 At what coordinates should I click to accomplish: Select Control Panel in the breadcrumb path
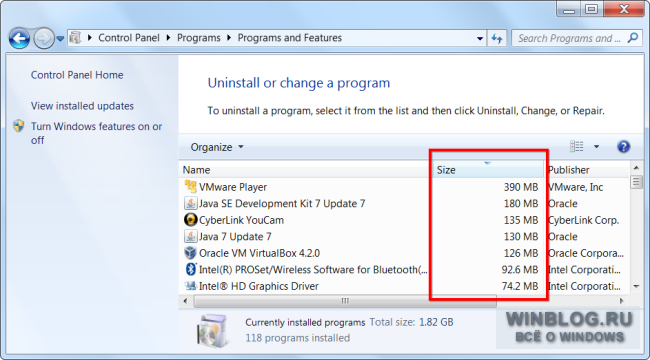click(x=129, y=38)
